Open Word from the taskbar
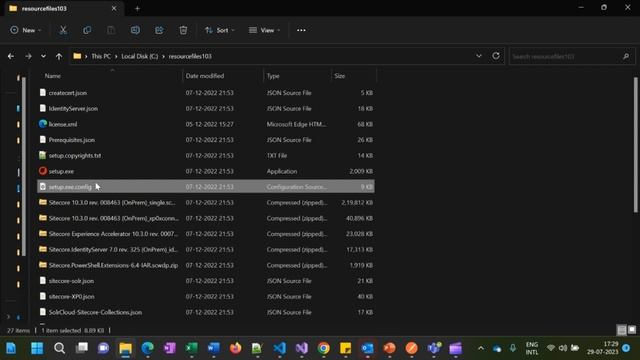The width and height of the screenshot is (640, 360). coord(213,348)
